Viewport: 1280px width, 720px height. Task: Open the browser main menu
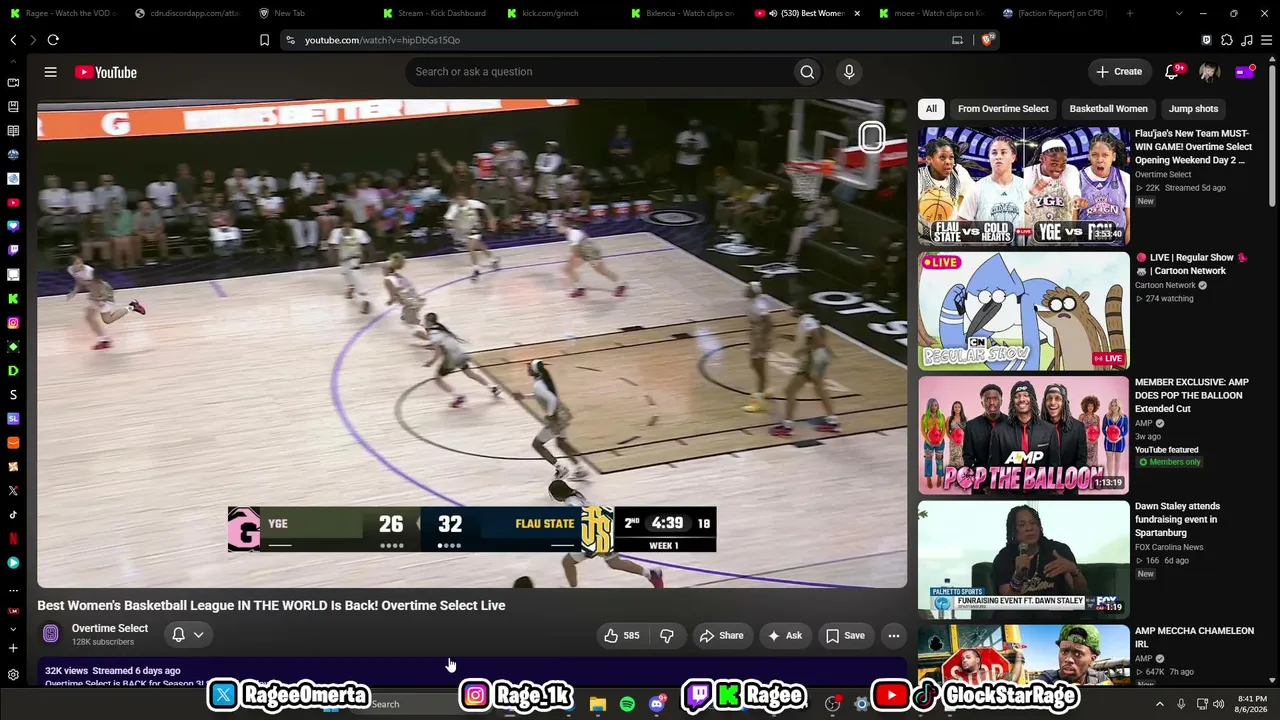(1267, 40)
